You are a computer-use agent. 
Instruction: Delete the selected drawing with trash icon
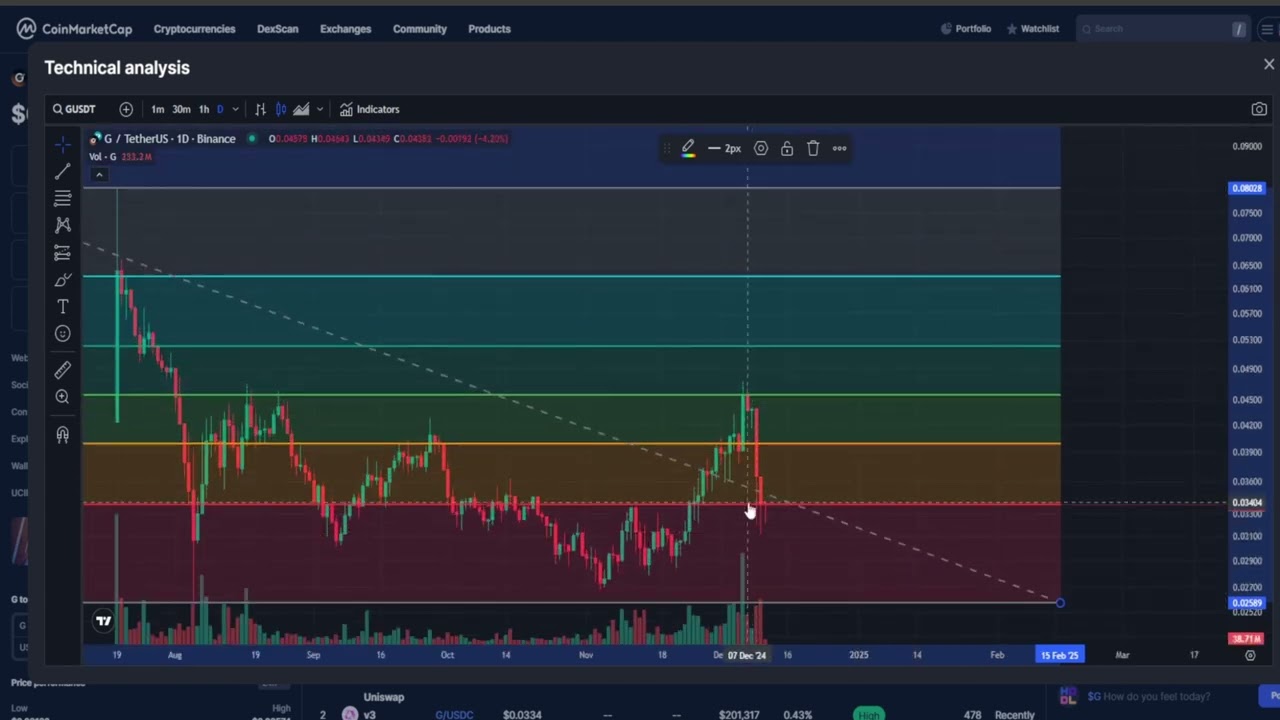pyautogui.click(x=813, y=148)
